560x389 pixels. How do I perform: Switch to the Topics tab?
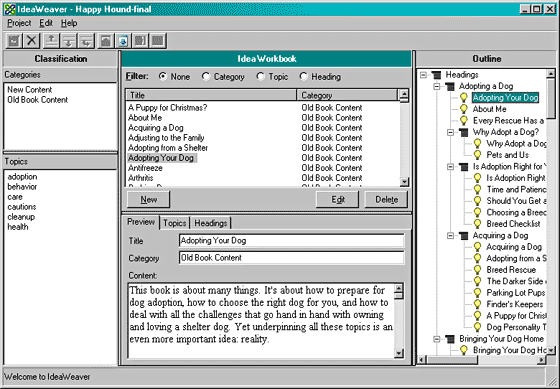pyautogui.click(x=175, y=223)
